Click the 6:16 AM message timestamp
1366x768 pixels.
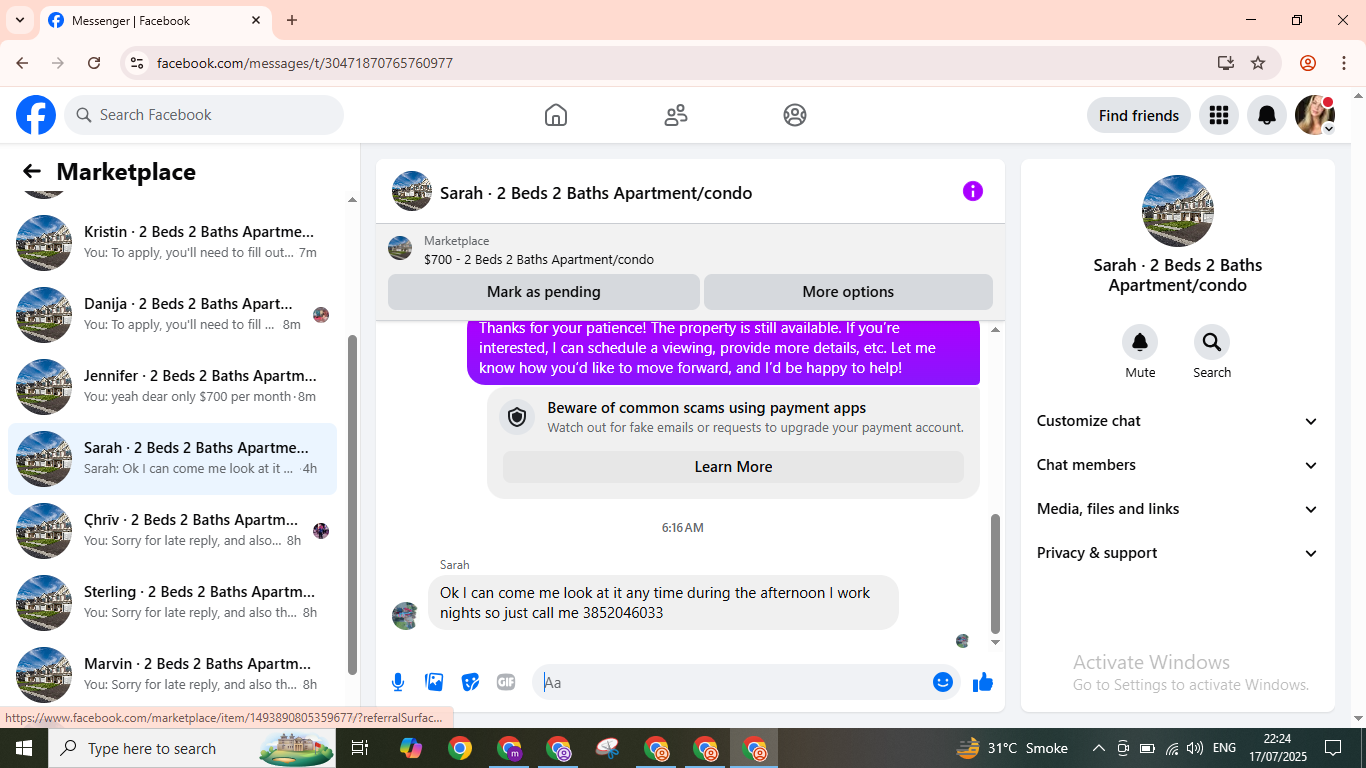[683, 527]
